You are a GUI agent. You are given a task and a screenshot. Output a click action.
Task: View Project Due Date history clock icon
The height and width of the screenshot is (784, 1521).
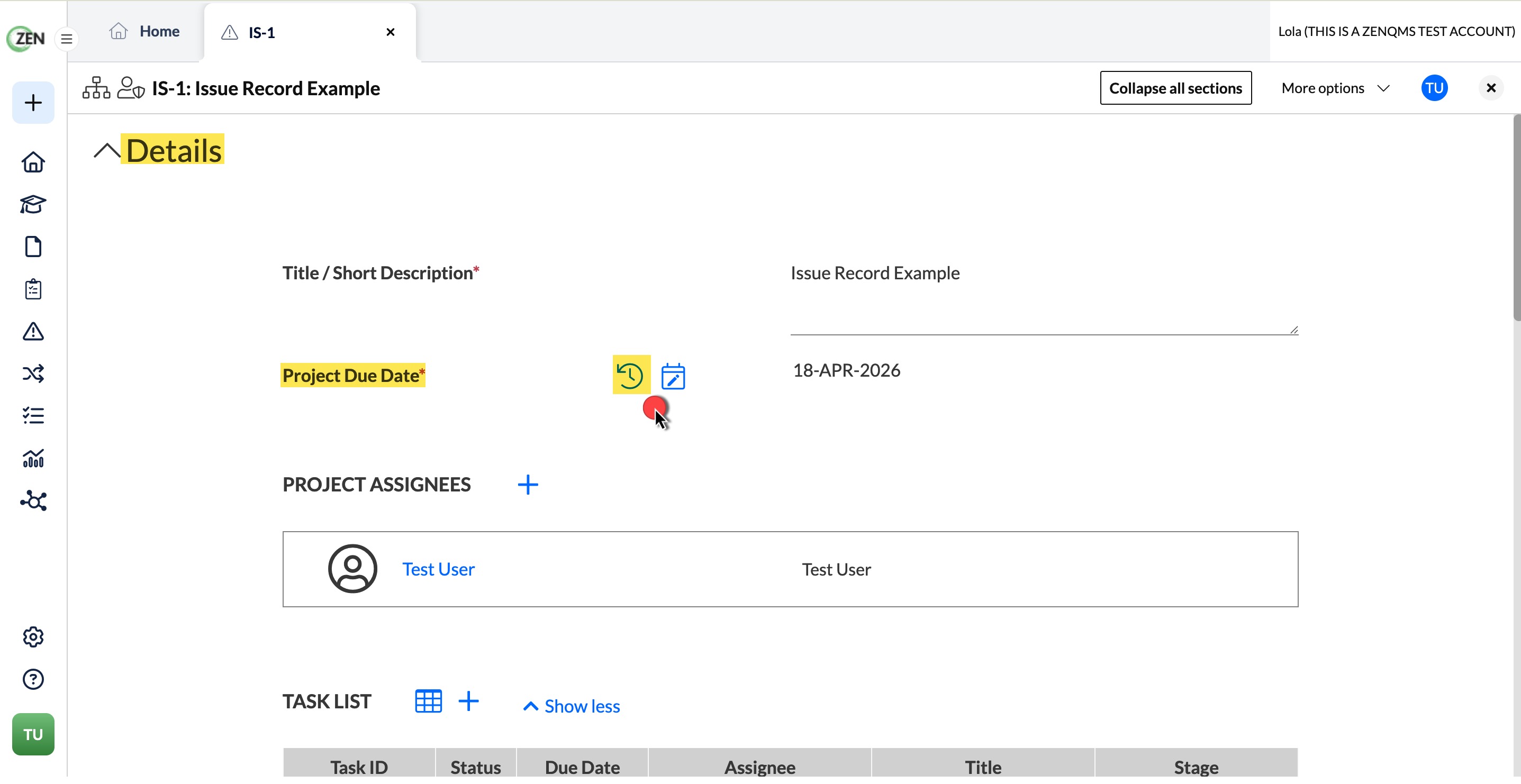coord(631,376)
